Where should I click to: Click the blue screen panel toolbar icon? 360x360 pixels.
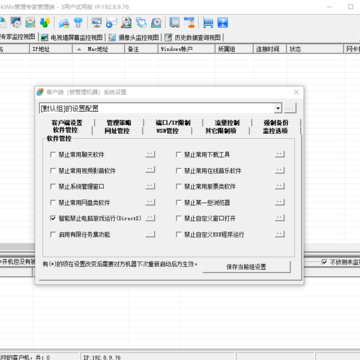[x=175, y=23]
